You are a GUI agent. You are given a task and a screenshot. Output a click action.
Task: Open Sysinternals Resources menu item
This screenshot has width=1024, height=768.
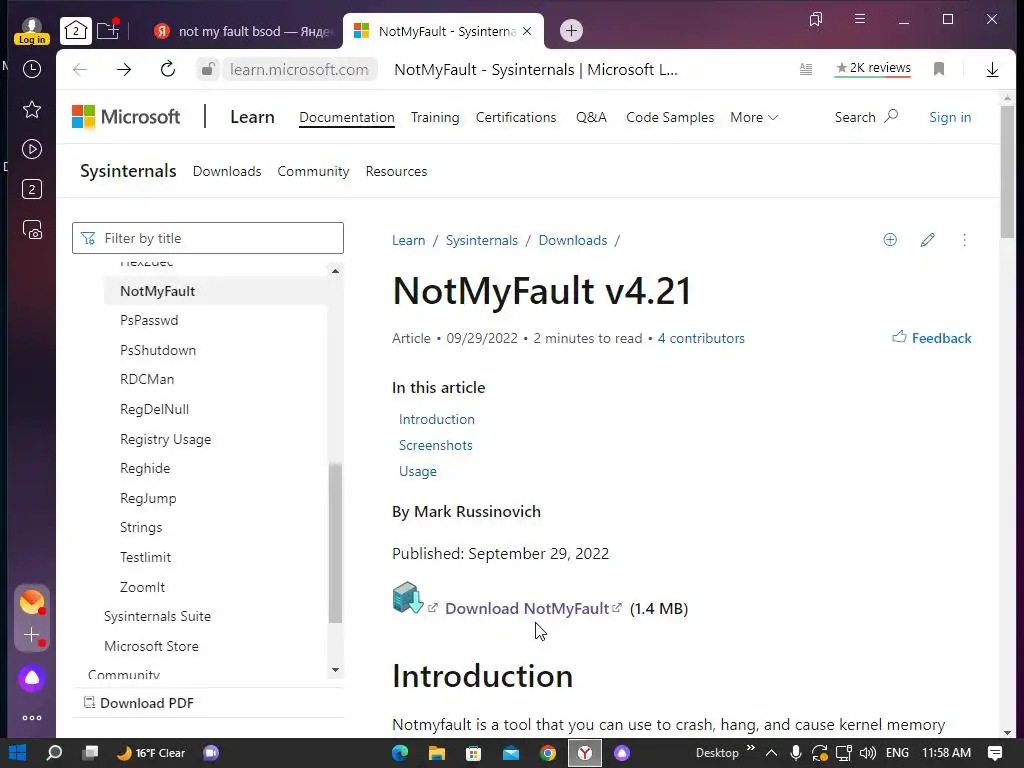click(396, 171)
